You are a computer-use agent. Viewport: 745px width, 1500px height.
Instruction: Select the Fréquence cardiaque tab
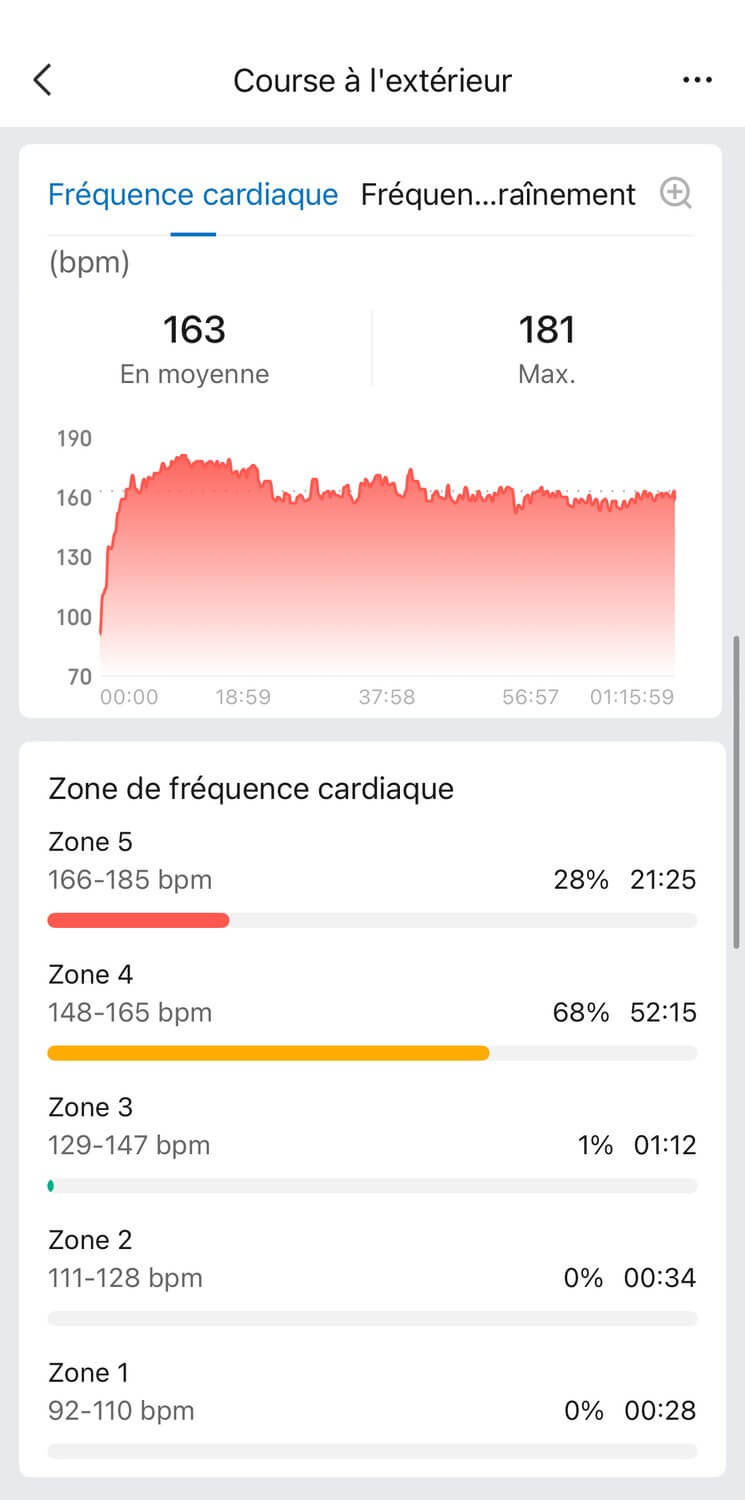pos(193,194)
